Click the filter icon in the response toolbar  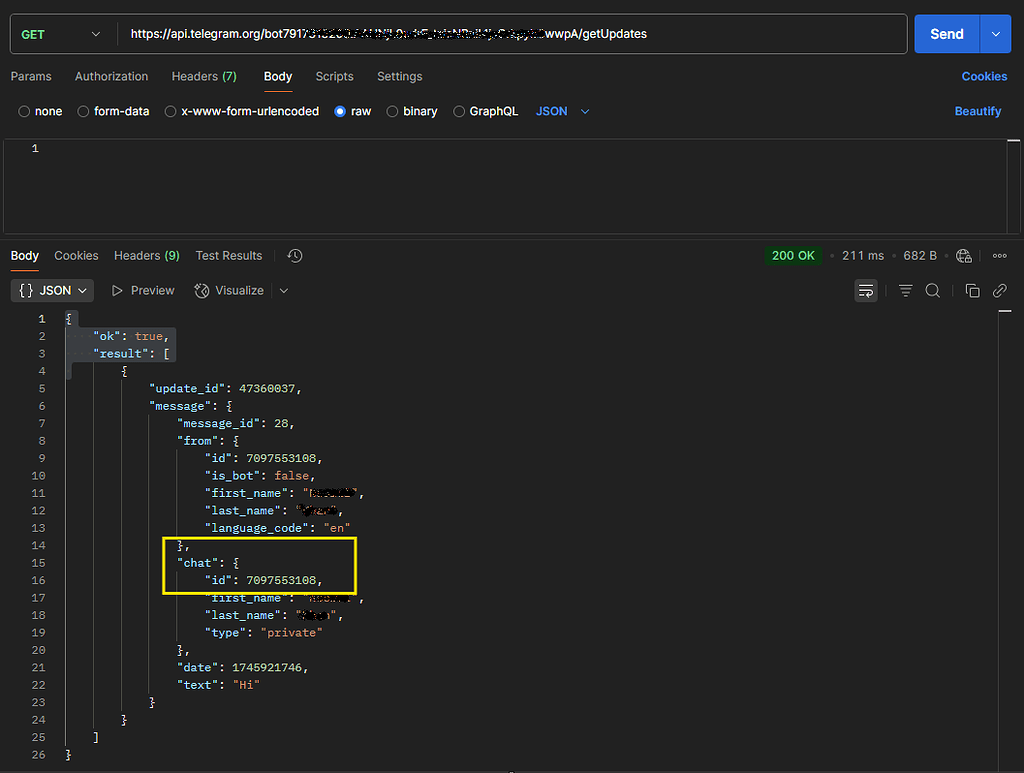[904, 290]
